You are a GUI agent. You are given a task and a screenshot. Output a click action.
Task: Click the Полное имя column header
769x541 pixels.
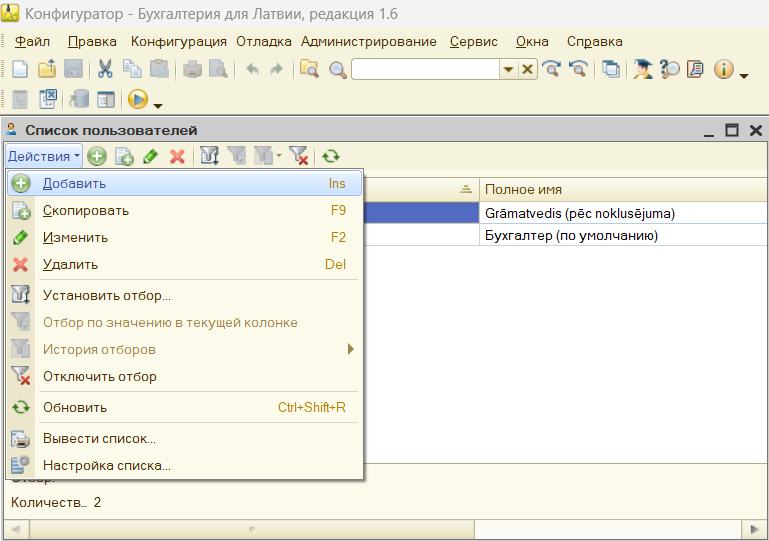click(x=620, y=189)
